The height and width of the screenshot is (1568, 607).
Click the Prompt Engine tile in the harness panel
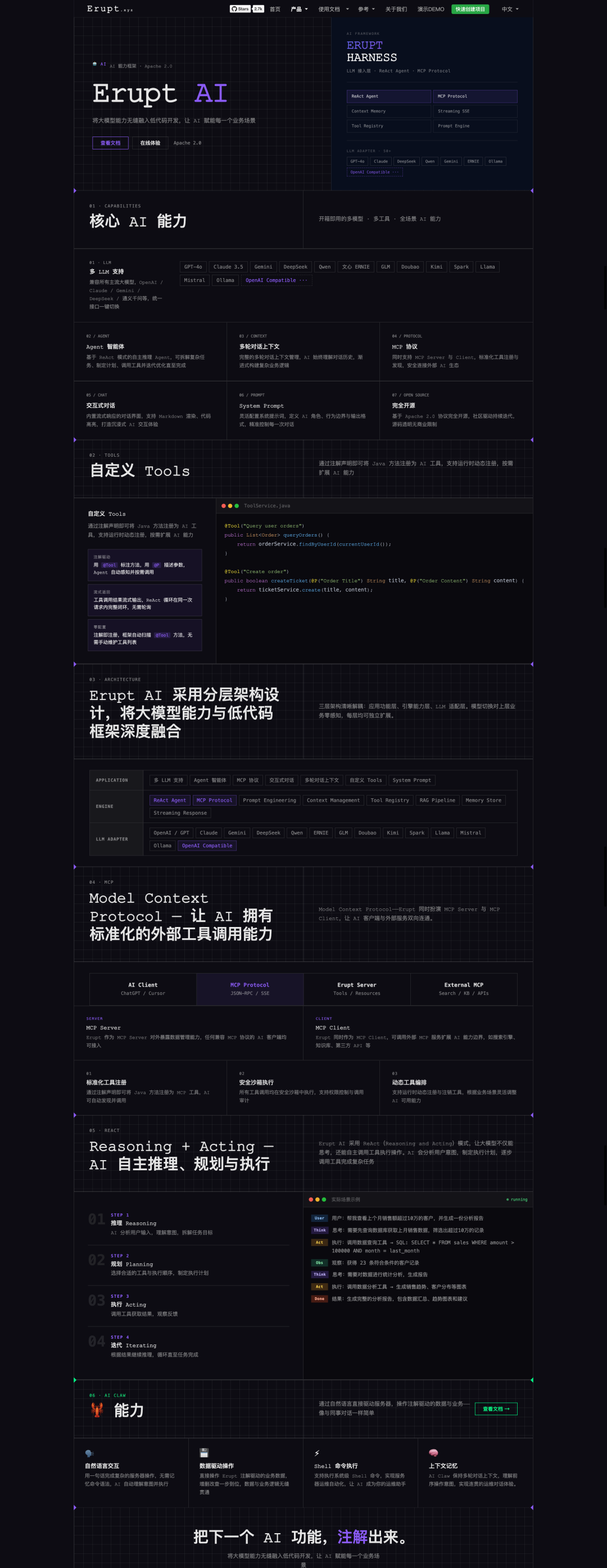(475, 126)
